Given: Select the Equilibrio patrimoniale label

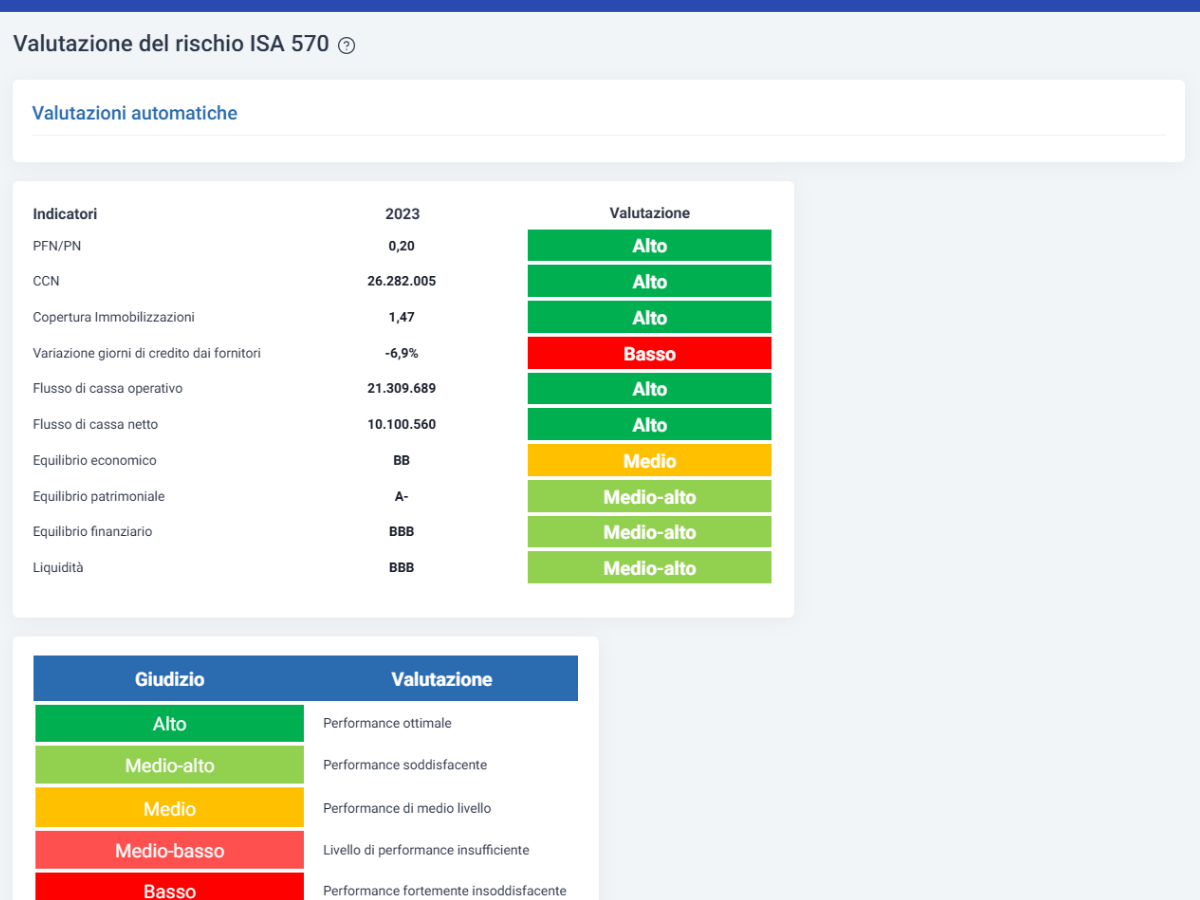Looking at the screenshot, I should pos(99,496).
